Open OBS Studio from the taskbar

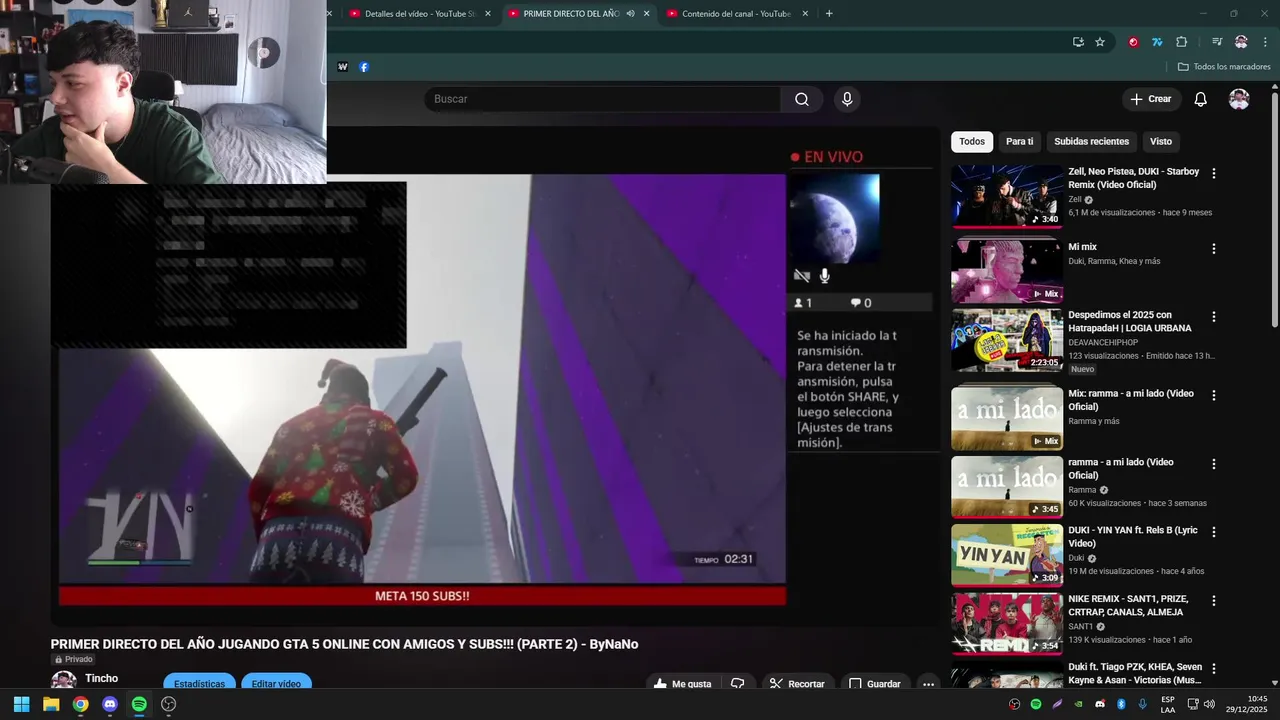tap(169, 704)
